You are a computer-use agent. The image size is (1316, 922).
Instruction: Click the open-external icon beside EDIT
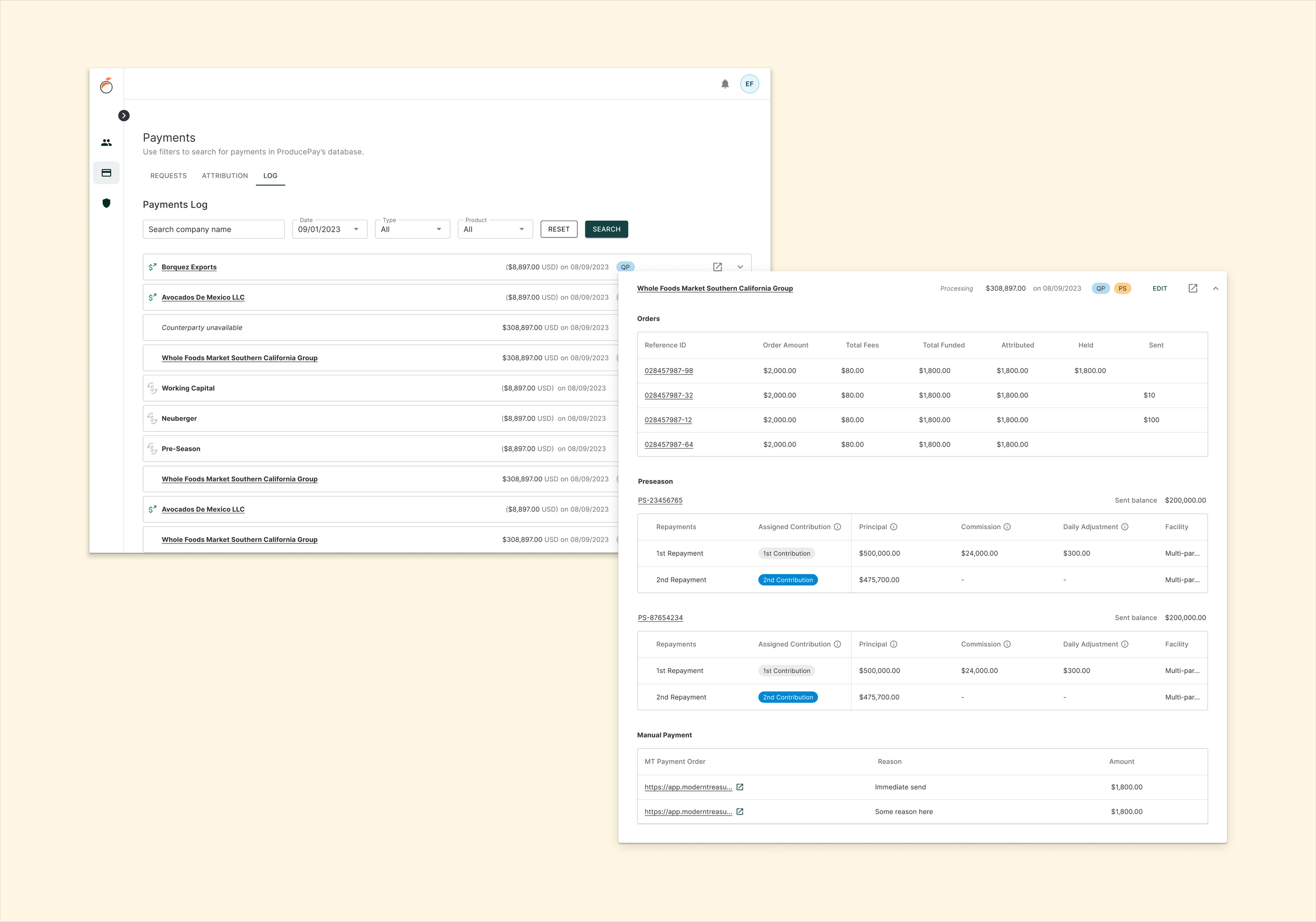[x=1192, y=289]
